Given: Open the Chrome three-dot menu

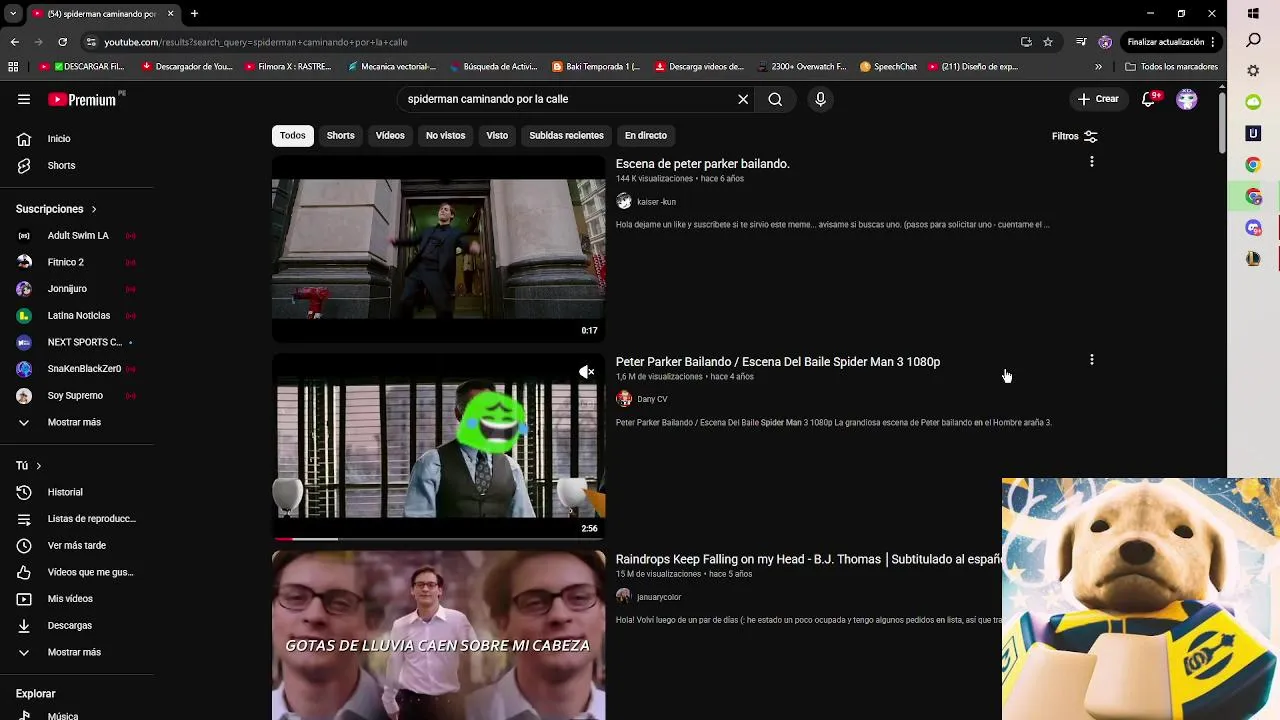Looking at the screenshot, I should pyautogui.click(x=1212, y=42).
